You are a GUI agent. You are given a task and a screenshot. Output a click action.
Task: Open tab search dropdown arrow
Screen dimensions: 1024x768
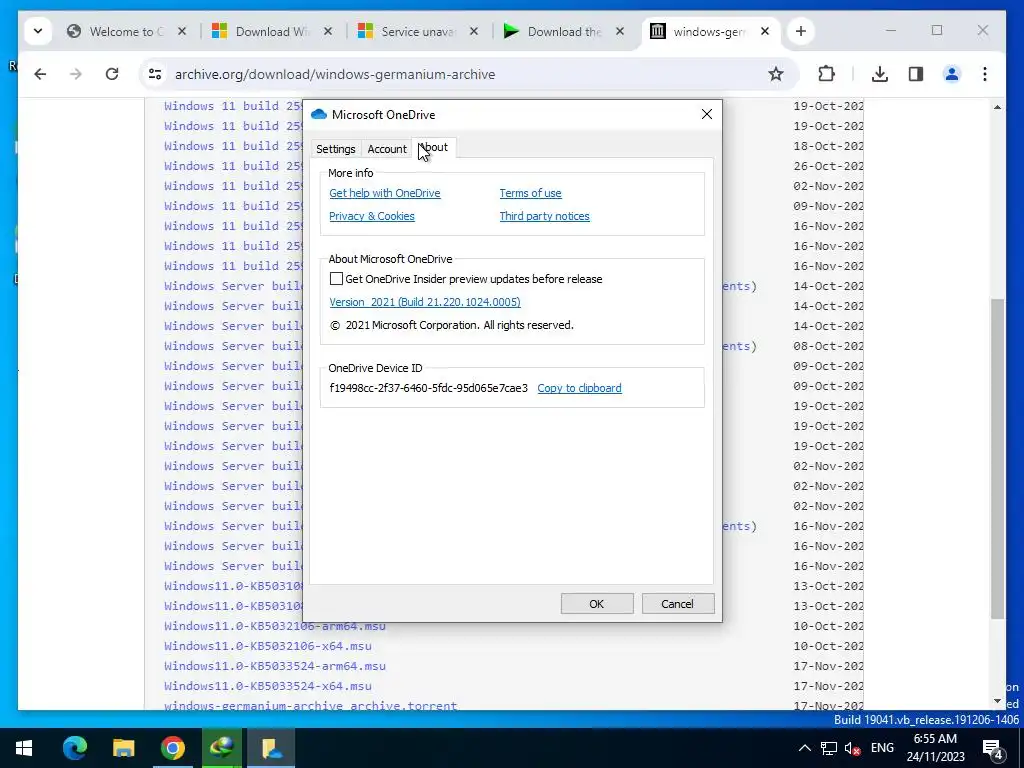[x=38, y=31]
